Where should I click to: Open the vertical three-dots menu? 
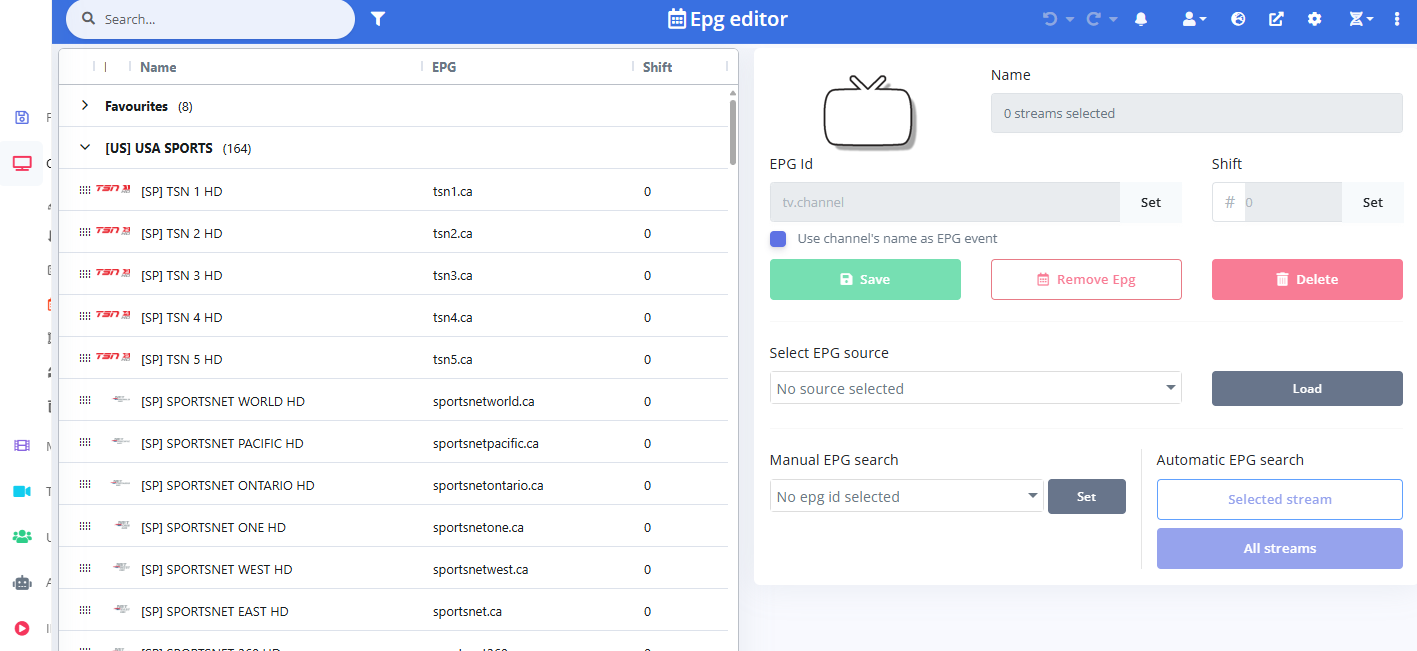(1397, 18)
